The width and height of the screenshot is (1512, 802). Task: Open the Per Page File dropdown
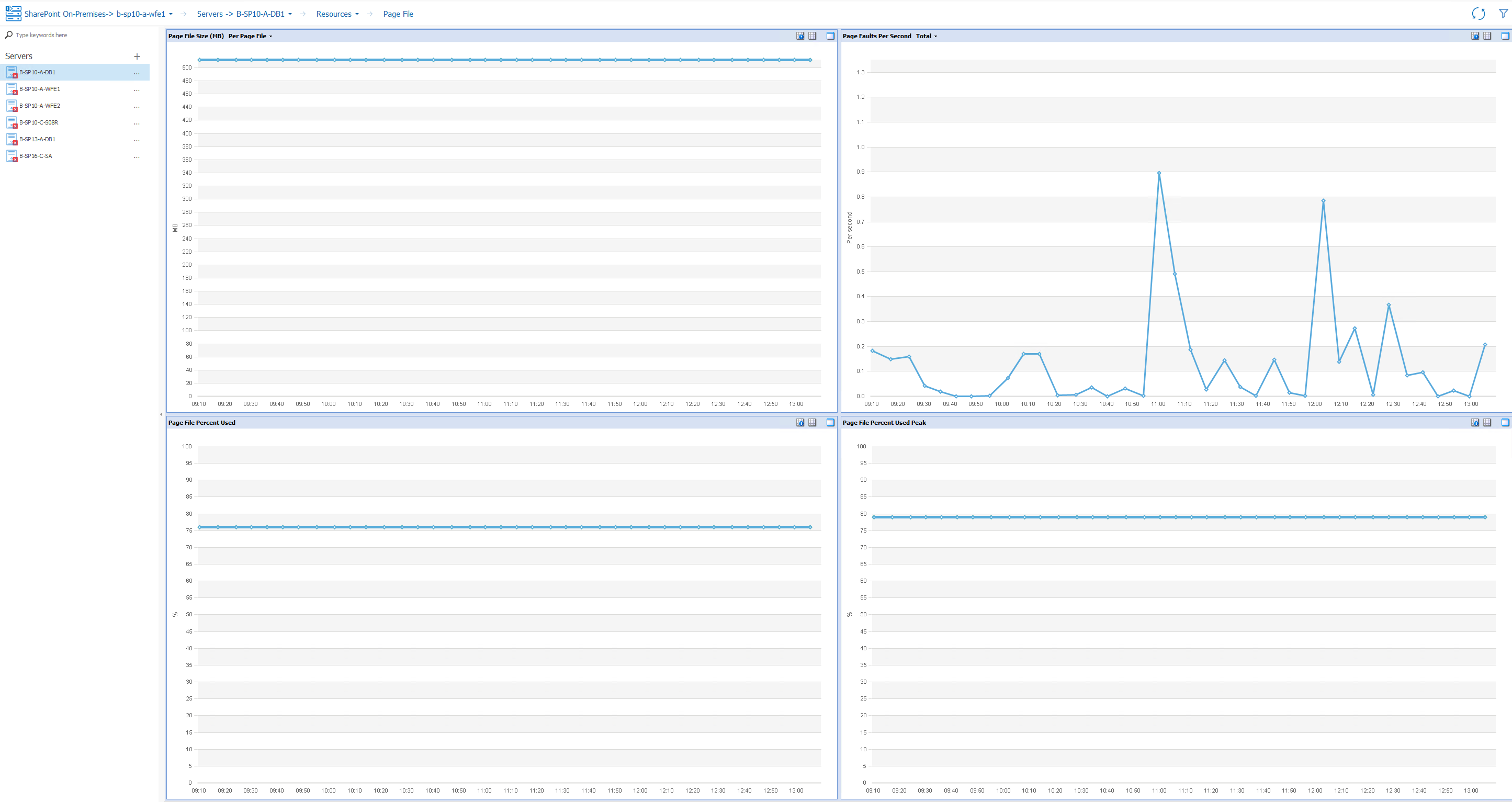coord(251,36)
